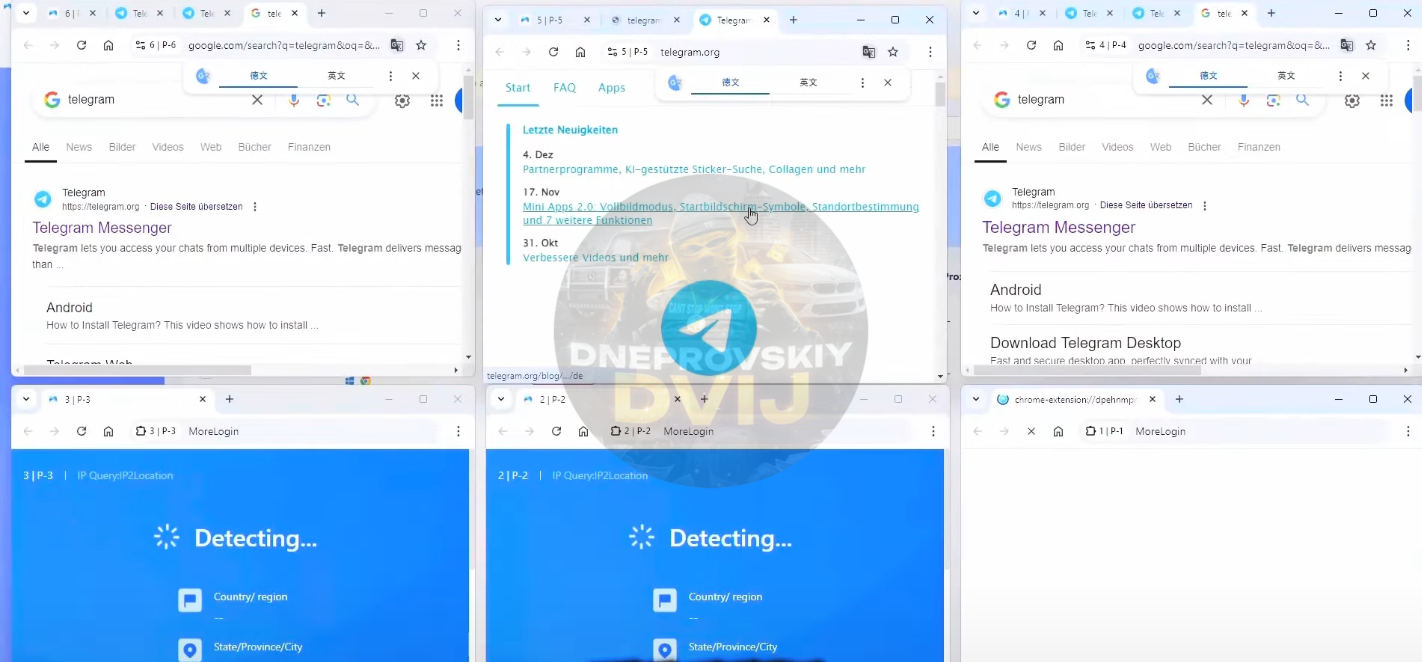Viewport: 1422px width, 662px height.
Task: Switch to Videos results tab in P-4 window
Action: (x=1118, y=147)
